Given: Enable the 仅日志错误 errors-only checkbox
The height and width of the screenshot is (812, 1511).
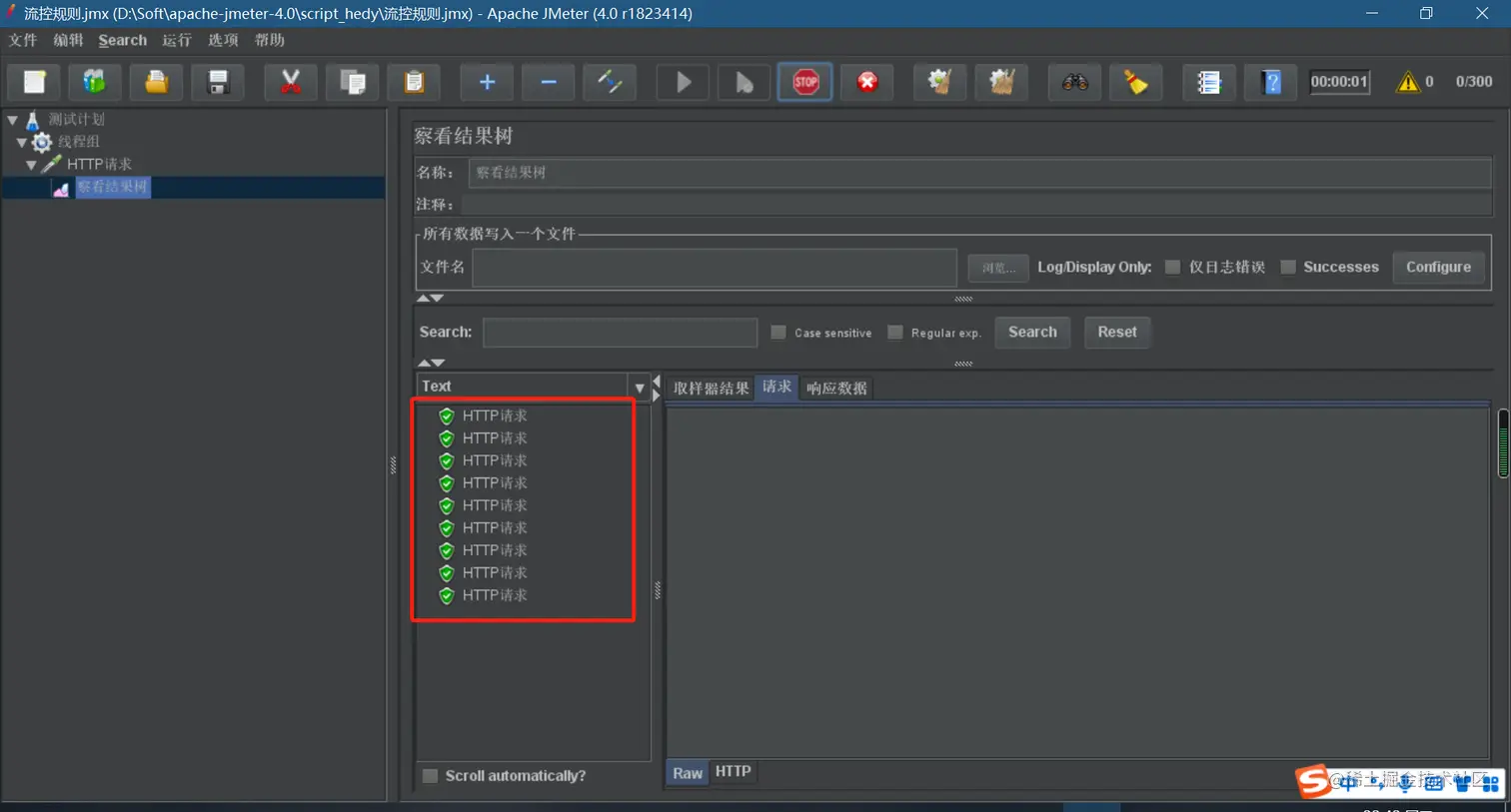Looking at the screenshot, I should 1173,267.
